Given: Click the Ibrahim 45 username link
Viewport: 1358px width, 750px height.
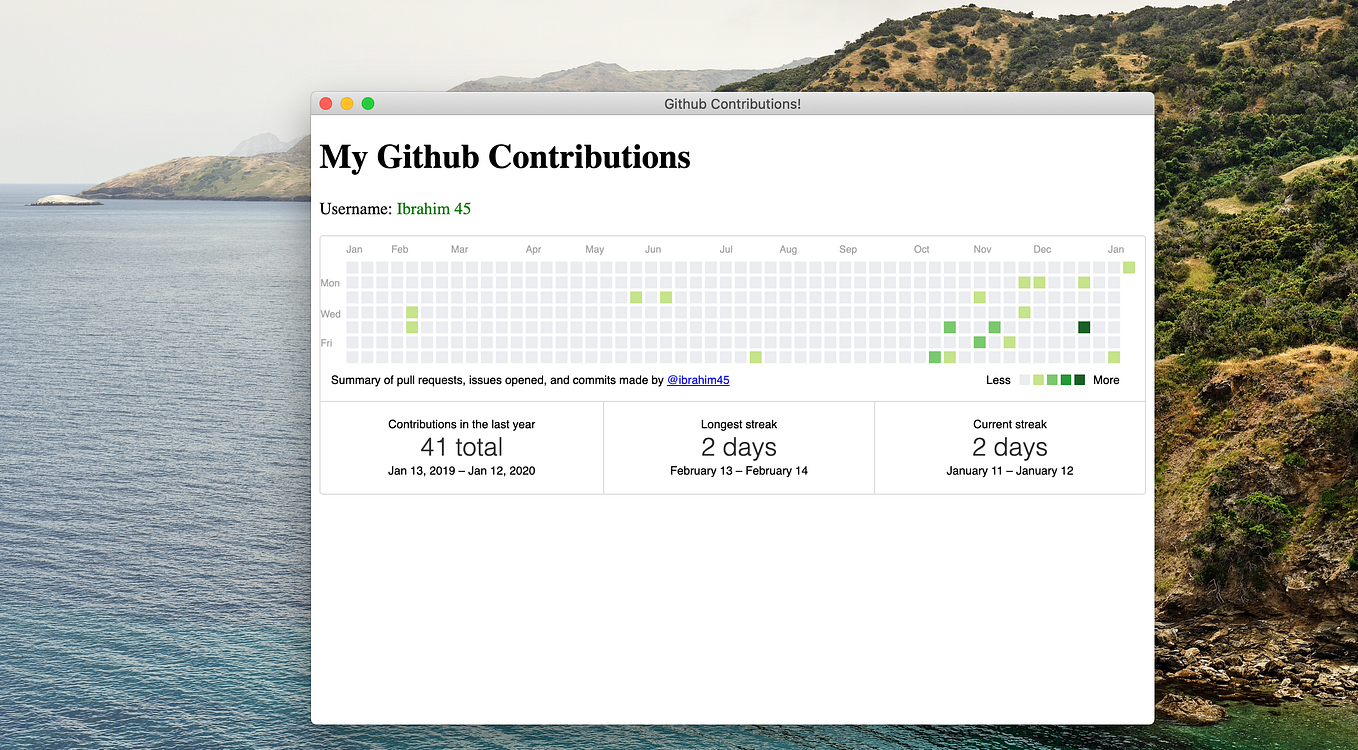Looking at the screenshot, I should [433, 208].
